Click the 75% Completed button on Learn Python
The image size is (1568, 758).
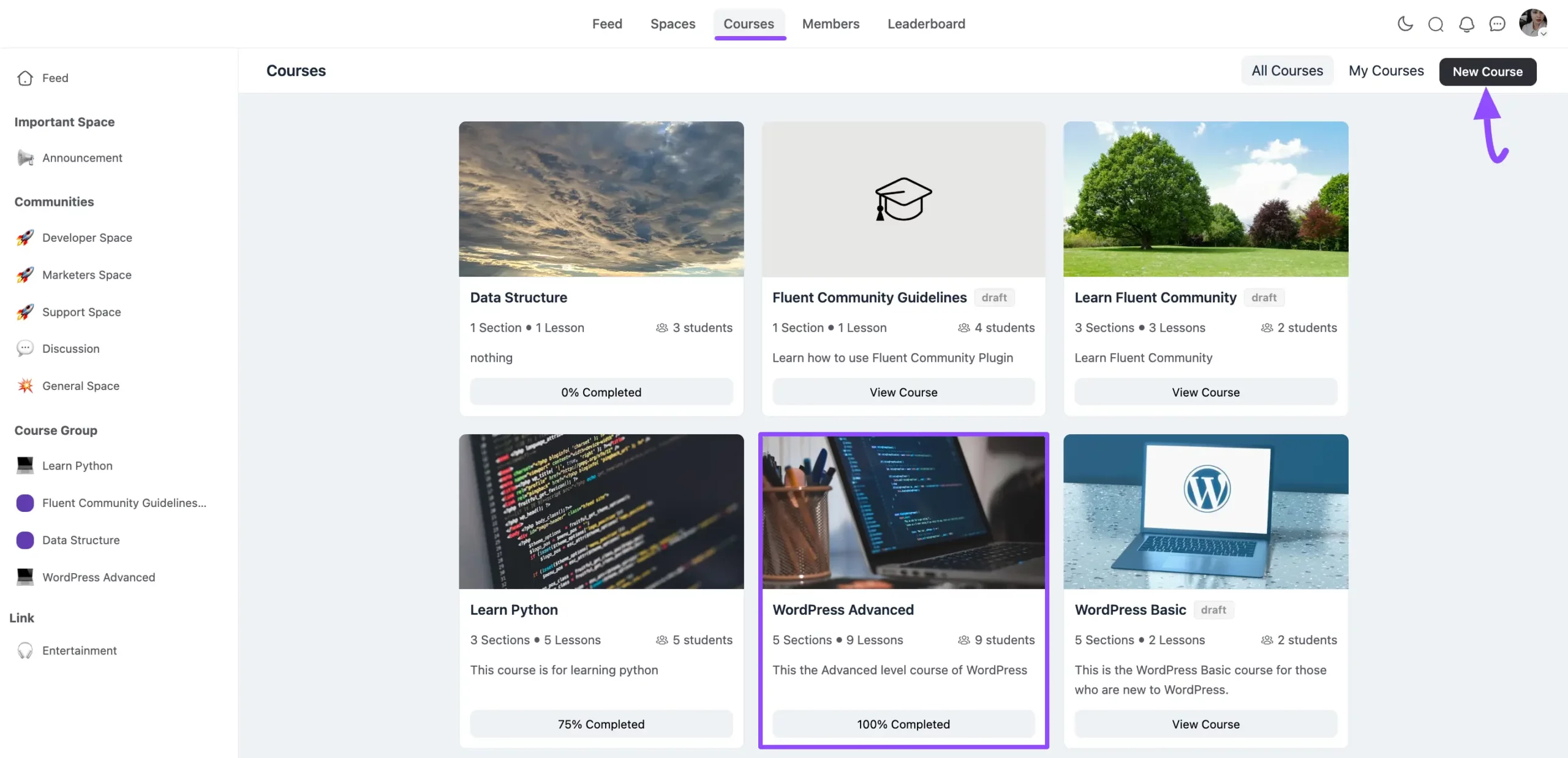coord(601,724)
